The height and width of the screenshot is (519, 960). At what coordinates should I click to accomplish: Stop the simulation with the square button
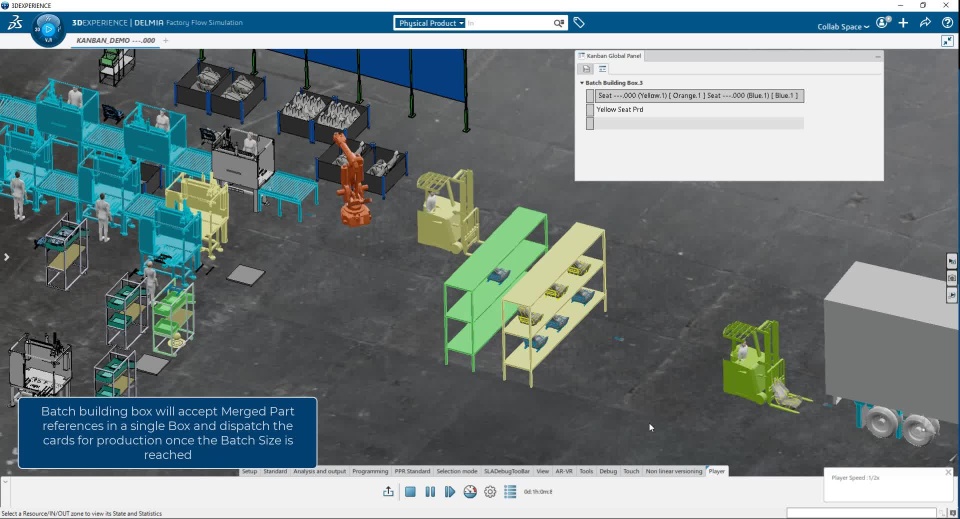[x=410, y=491]
